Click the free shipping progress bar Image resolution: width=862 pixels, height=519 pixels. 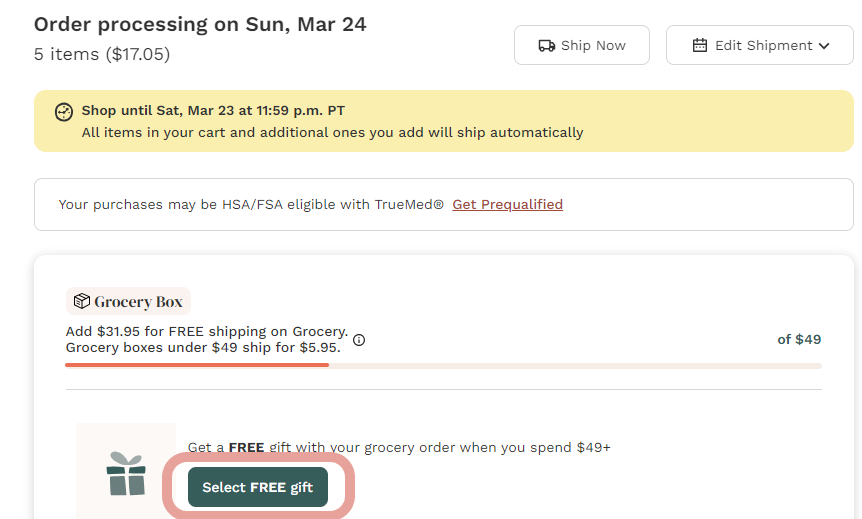[x=443, y=365]
